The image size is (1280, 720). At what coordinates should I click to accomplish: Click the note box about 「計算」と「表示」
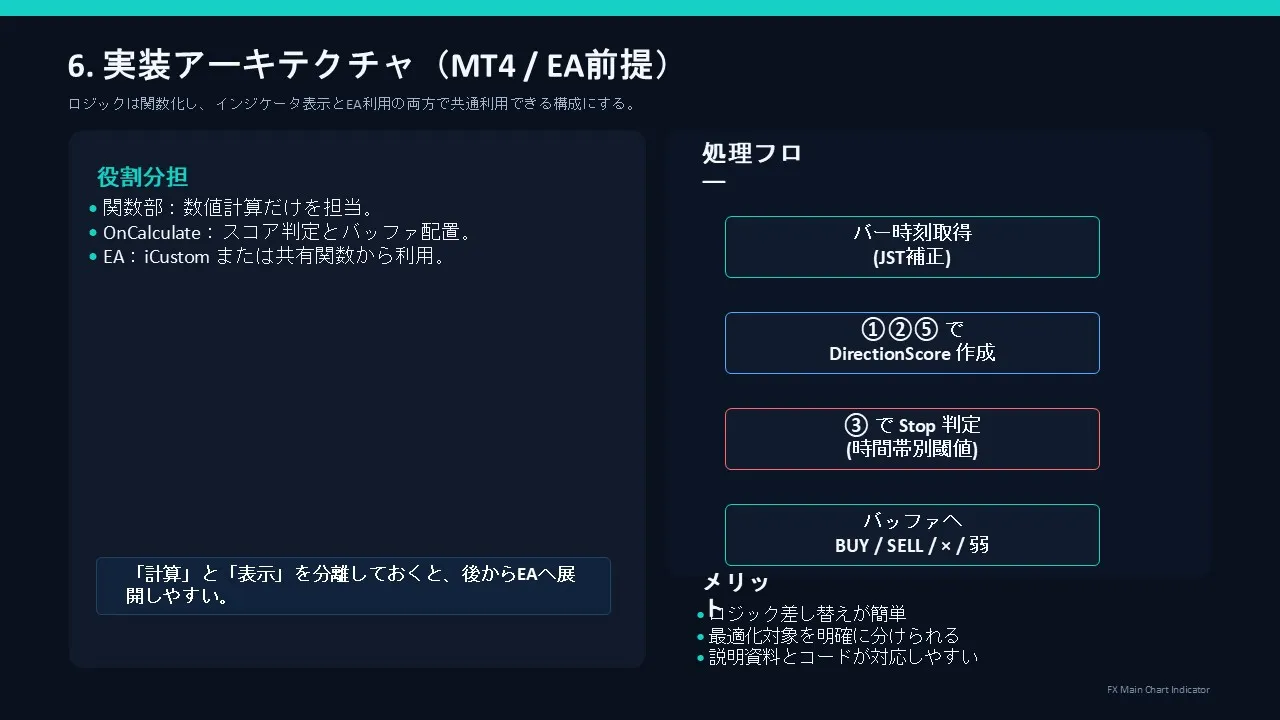352,586
